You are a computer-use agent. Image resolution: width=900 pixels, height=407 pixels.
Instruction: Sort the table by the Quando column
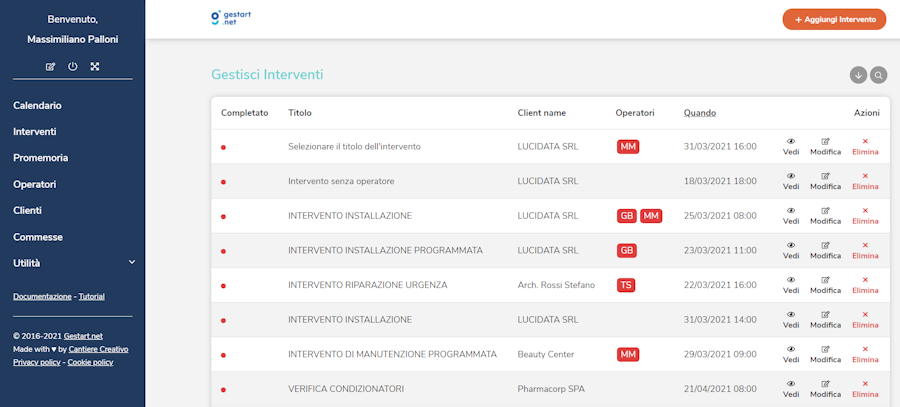[700, 113]
